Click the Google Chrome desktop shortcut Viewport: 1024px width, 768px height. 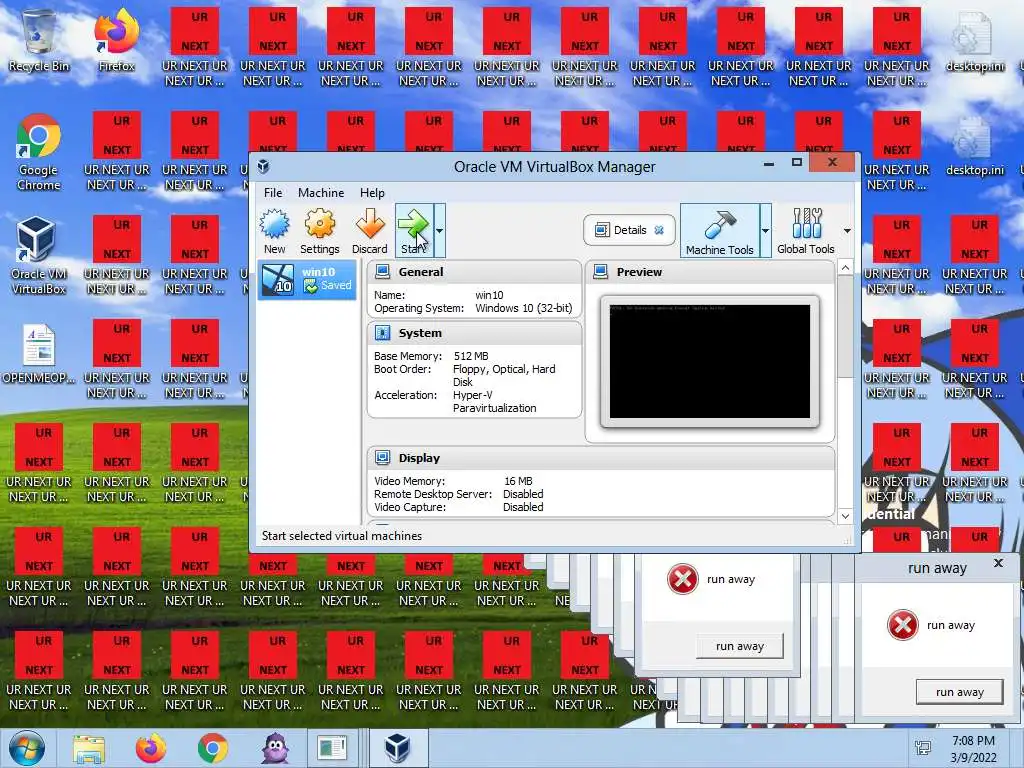click(x=39, y=152)
